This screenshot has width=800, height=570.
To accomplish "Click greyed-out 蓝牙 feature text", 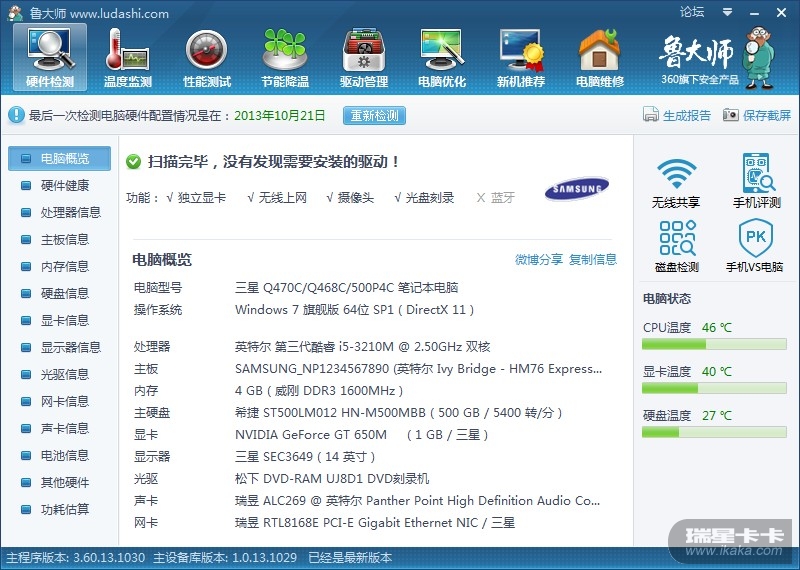I will pyautogui.click(x=503, y=197).
